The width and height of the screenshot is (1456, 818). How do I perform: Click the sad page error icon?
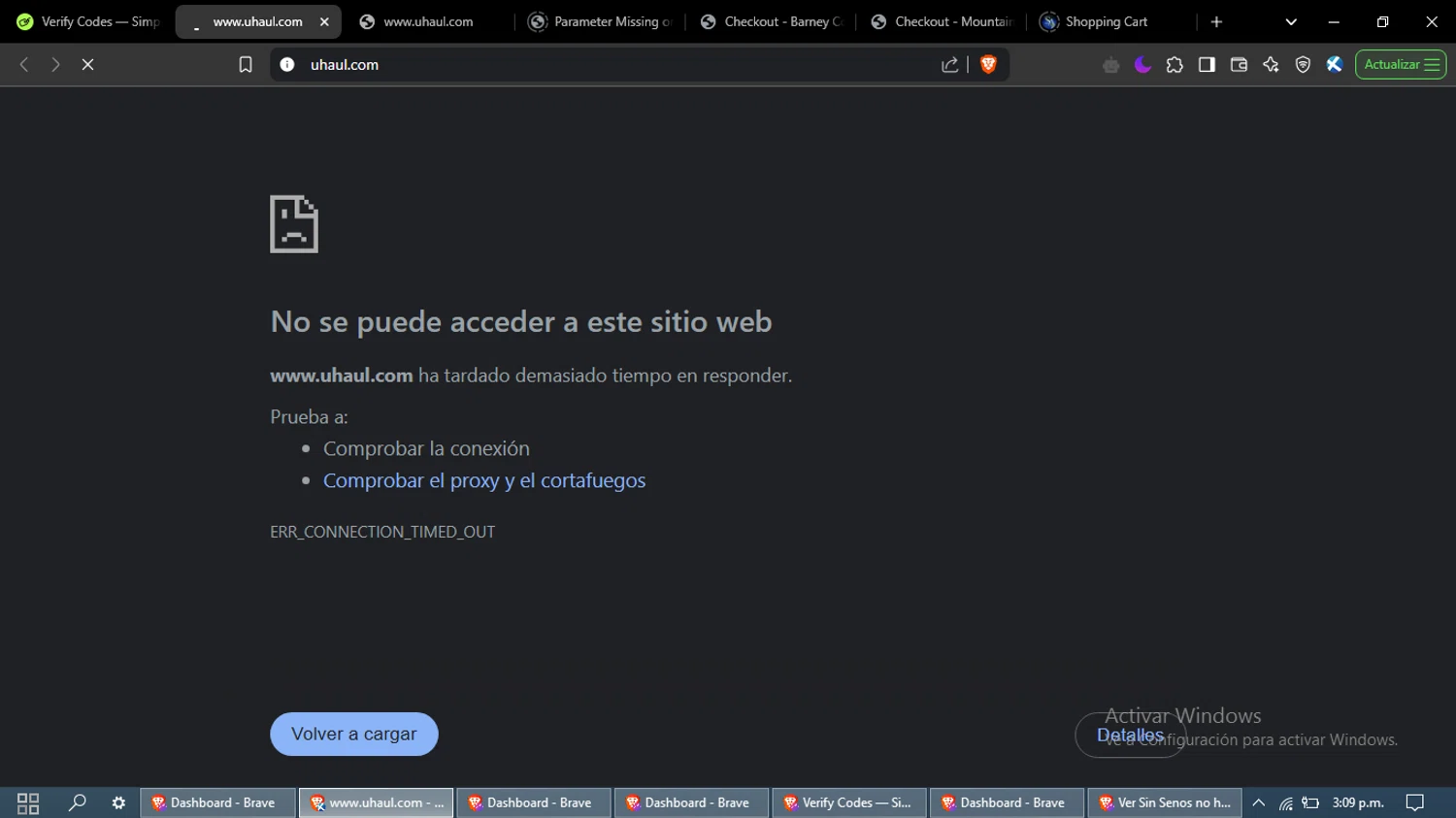pos(294,224)
